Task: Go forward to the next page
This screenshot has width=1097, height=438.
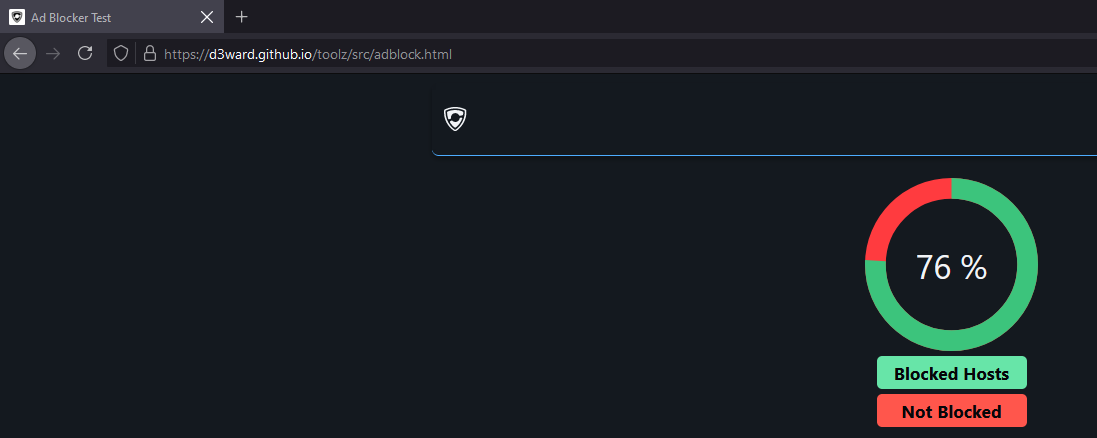Action: 53,54
